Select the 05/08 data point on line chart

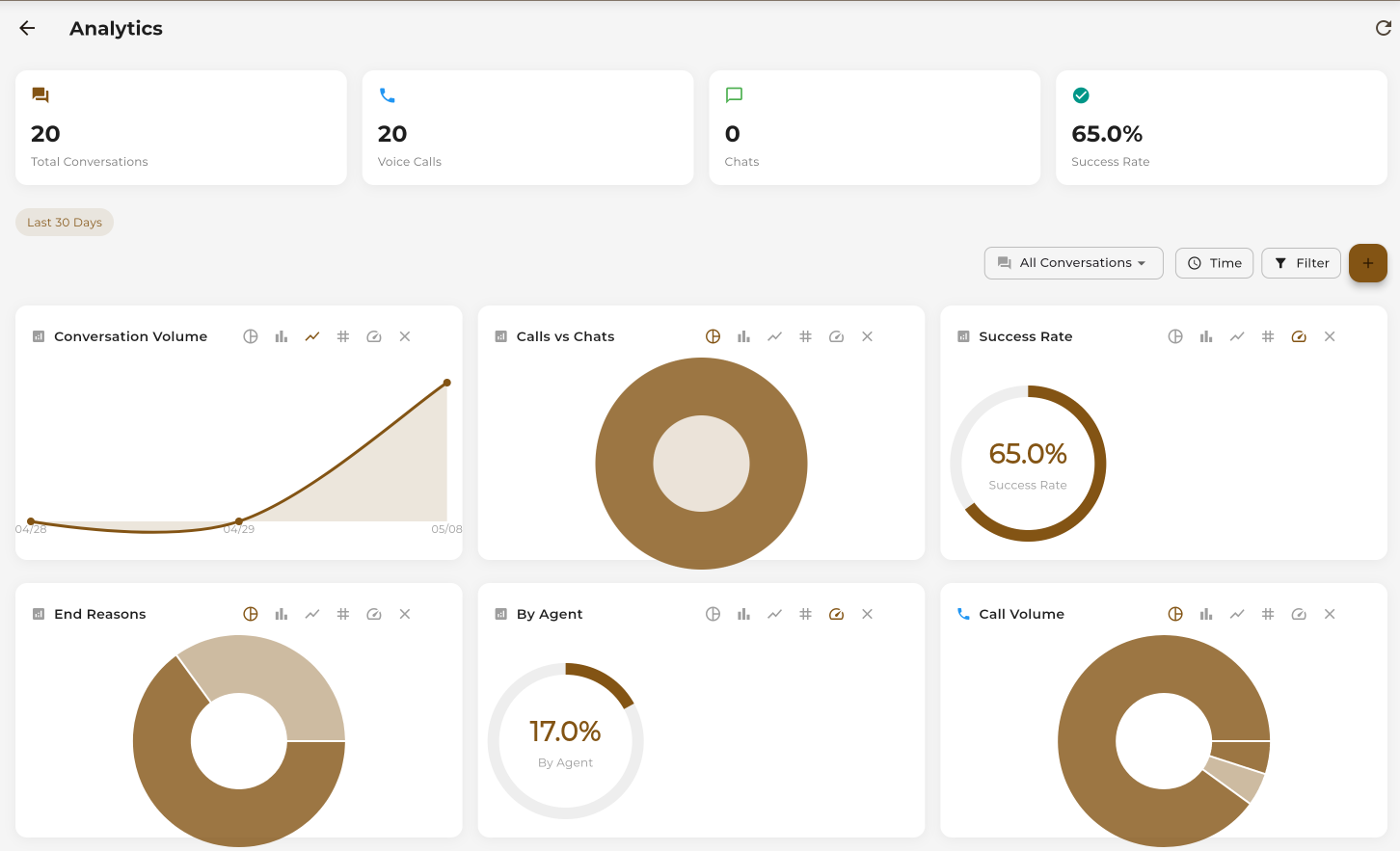click(447, 383)
